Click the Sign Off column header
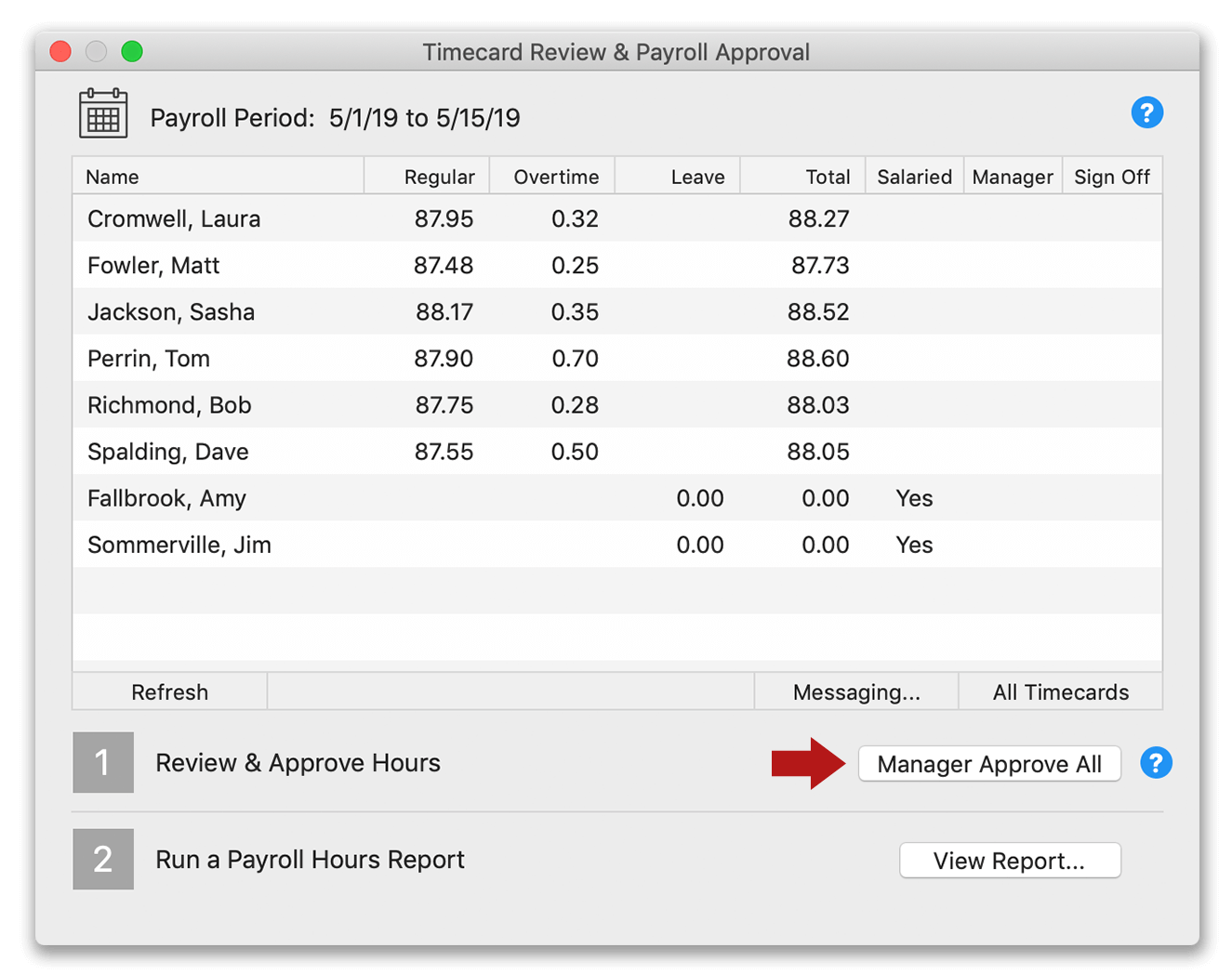 tap(1112, 176)
